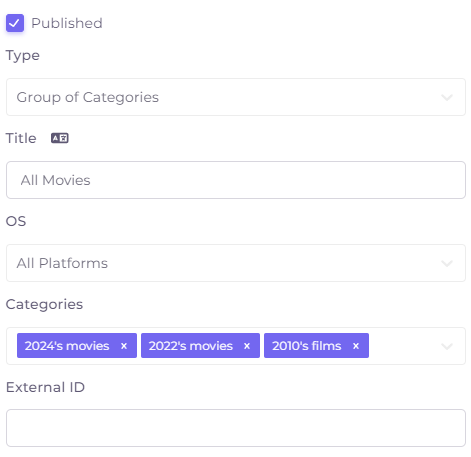471x457 pixels.
Task: Click the chevron arrow in the Type field
Action: [x=447, y=97]
